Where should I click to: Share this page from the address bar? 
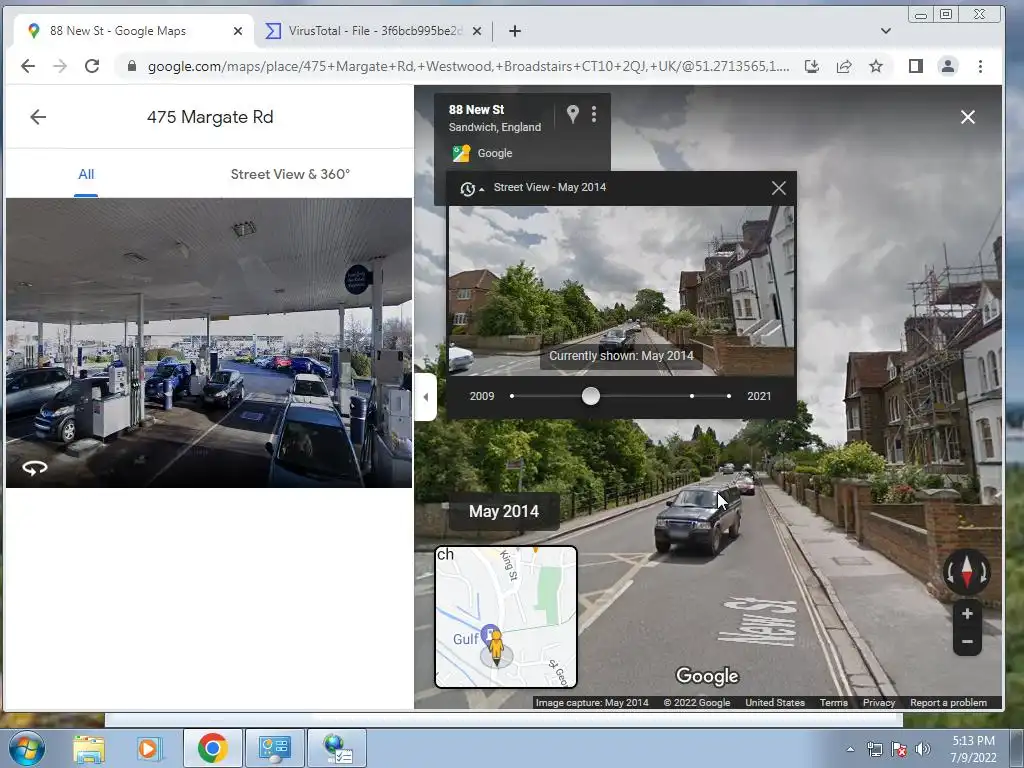[x=844, y=66]
